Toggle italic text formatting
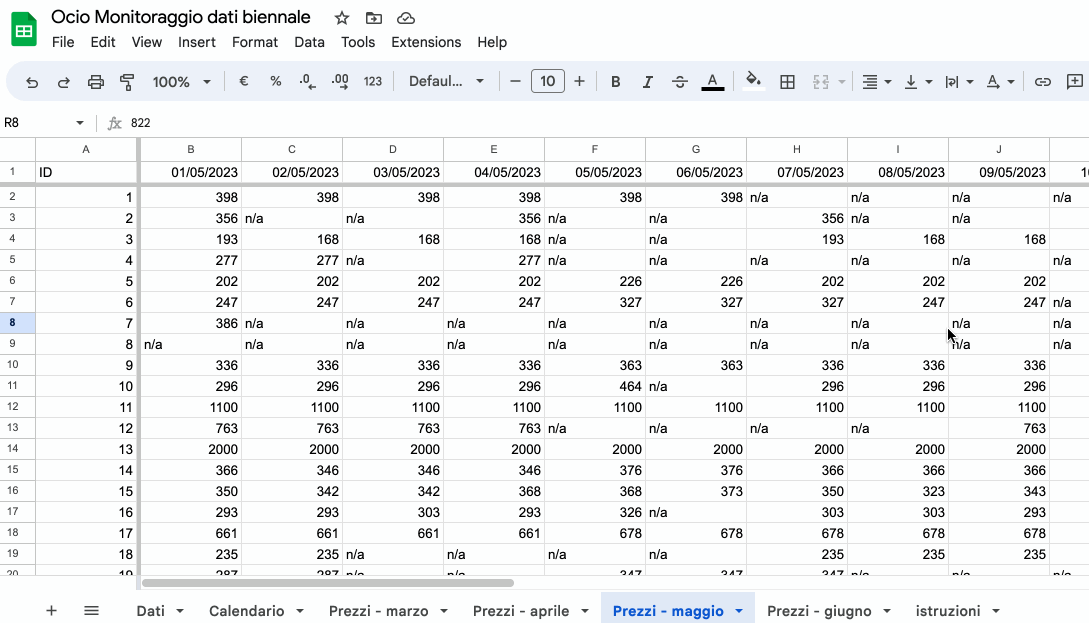1089x623 pixels. point(647,82)
